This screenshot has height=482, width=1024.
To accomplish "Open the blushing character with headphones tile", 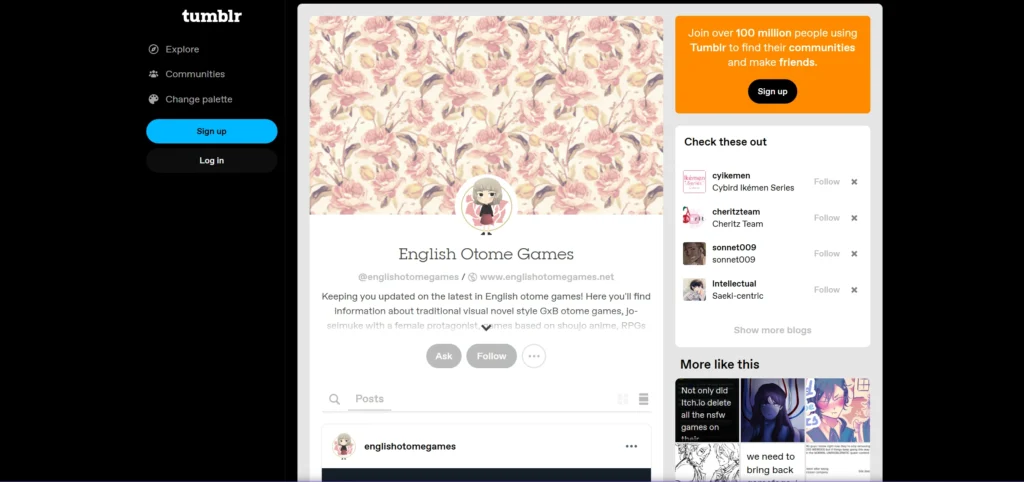I will click(x=838, y=410).
